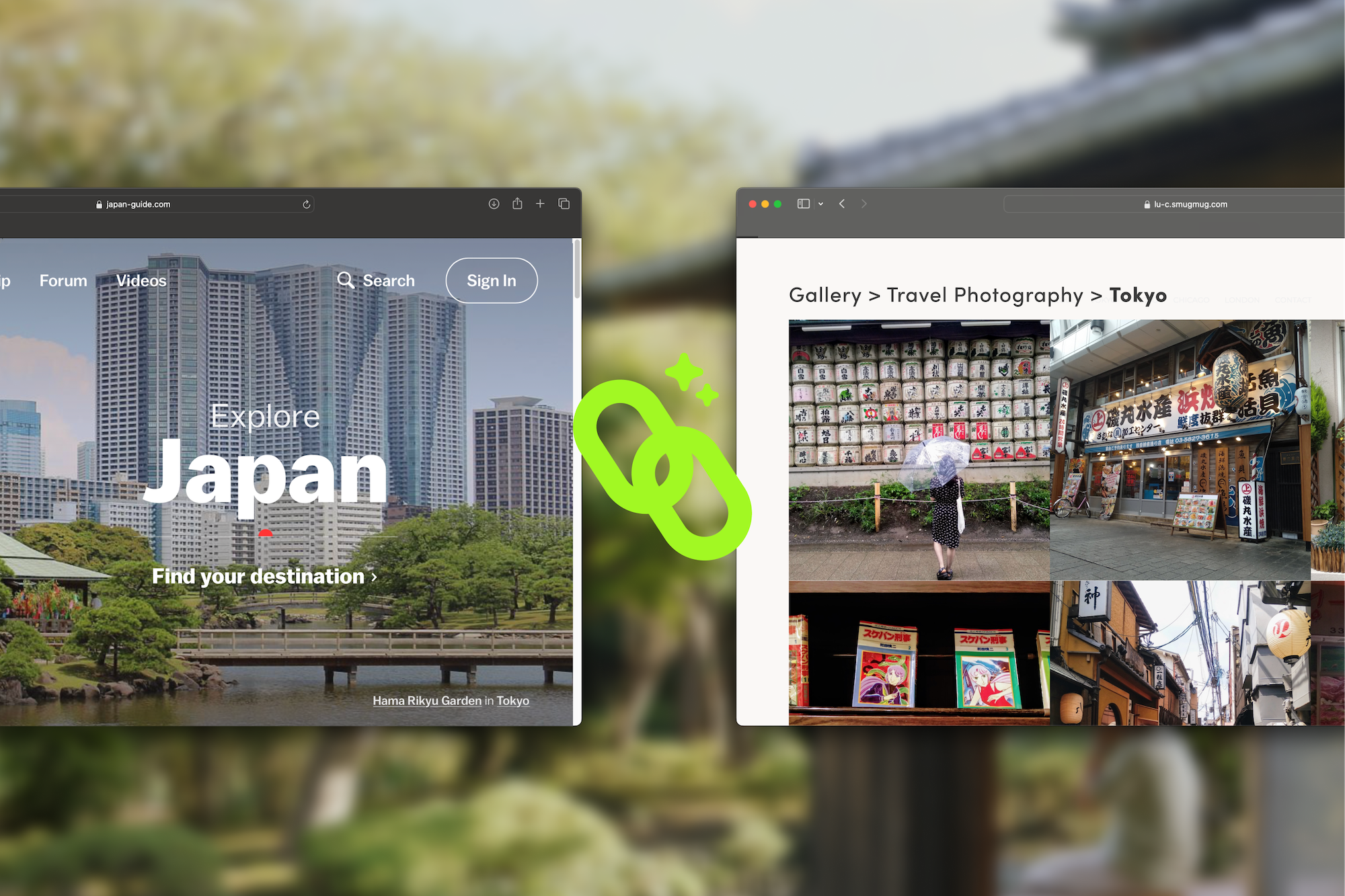The width and height of the screenshot is (1345, 896).
Task: Open the Videos menu item
Action: click(x=141, y=281)
